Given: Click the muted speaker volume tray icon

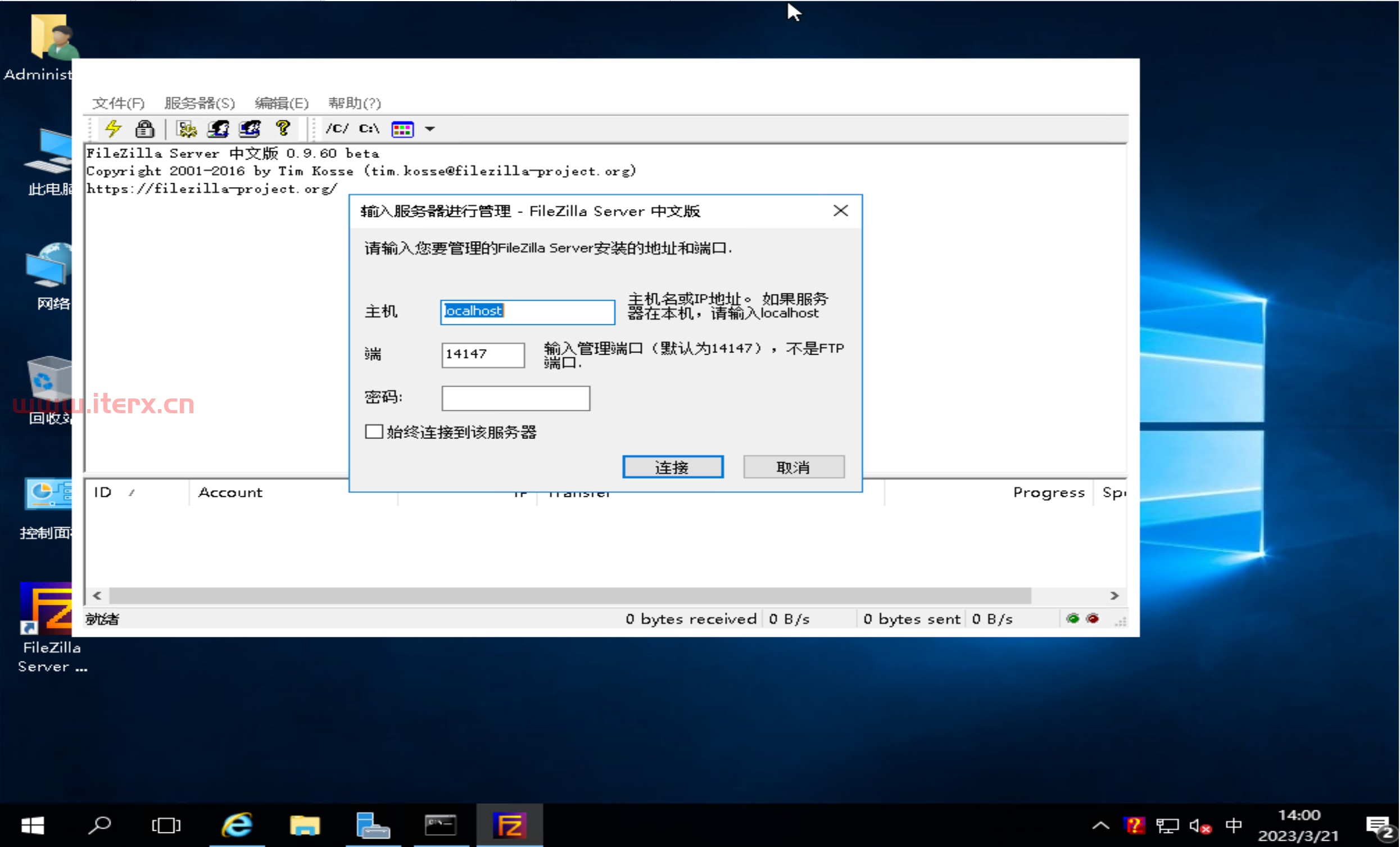Looking at the screenshot, I should tap(1200, 826).
